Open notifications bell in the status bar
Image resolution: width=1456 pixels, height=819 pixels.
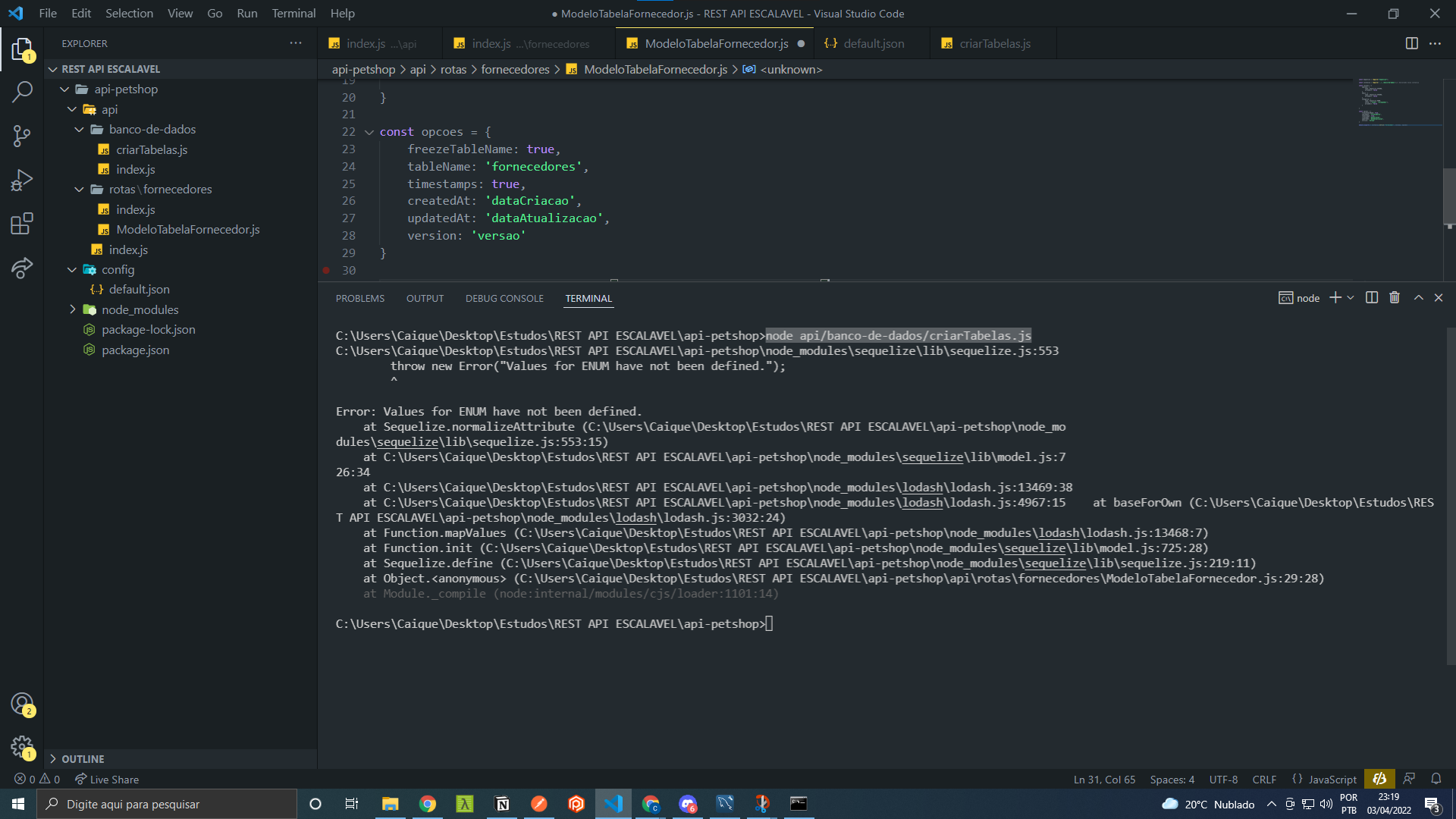tap(1436, 779)
